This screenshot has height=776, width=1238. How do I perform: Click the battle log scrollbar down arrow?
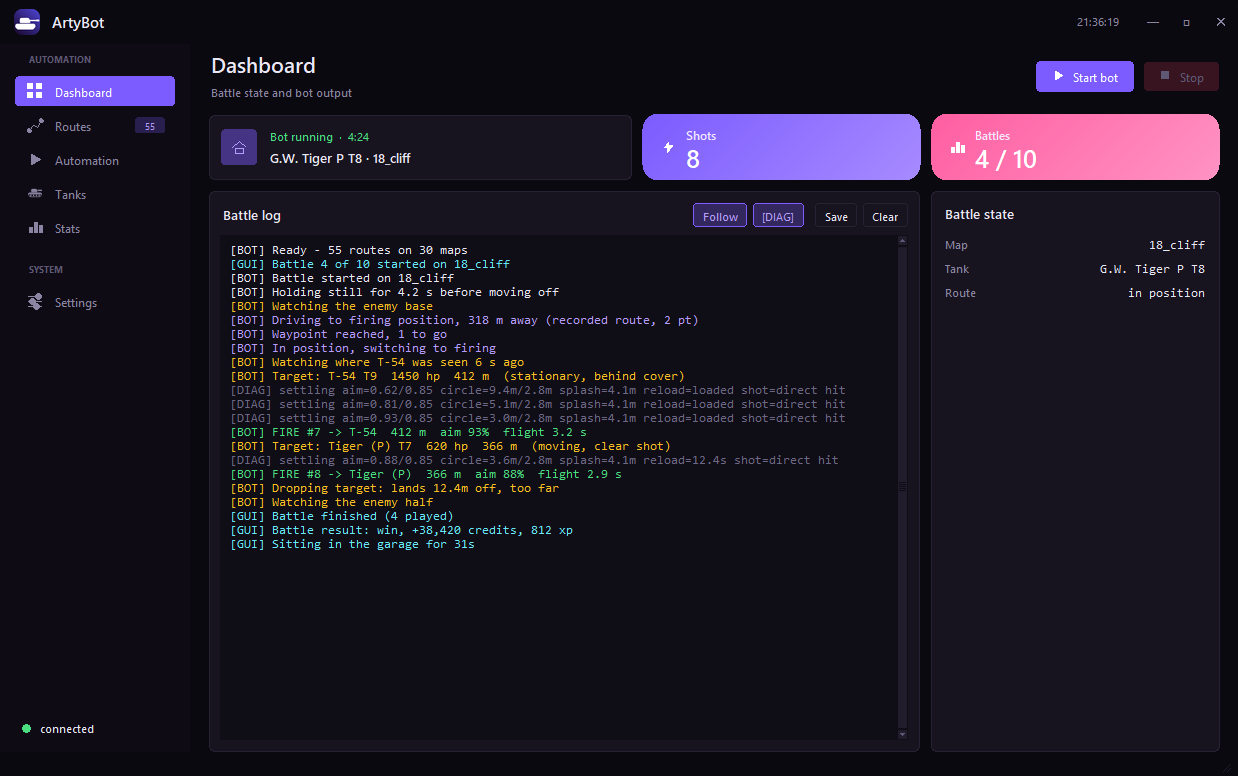point(902,734)
